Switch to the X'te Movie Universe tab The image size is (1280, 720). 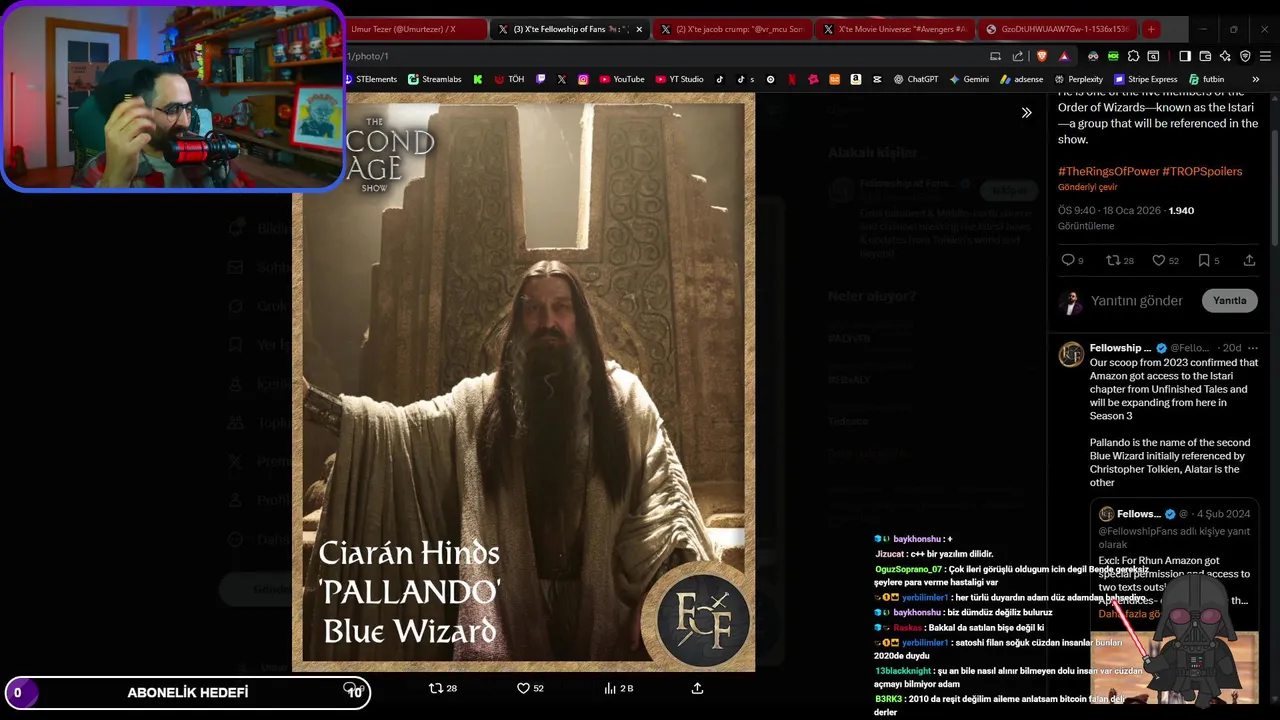click(894, 29)
